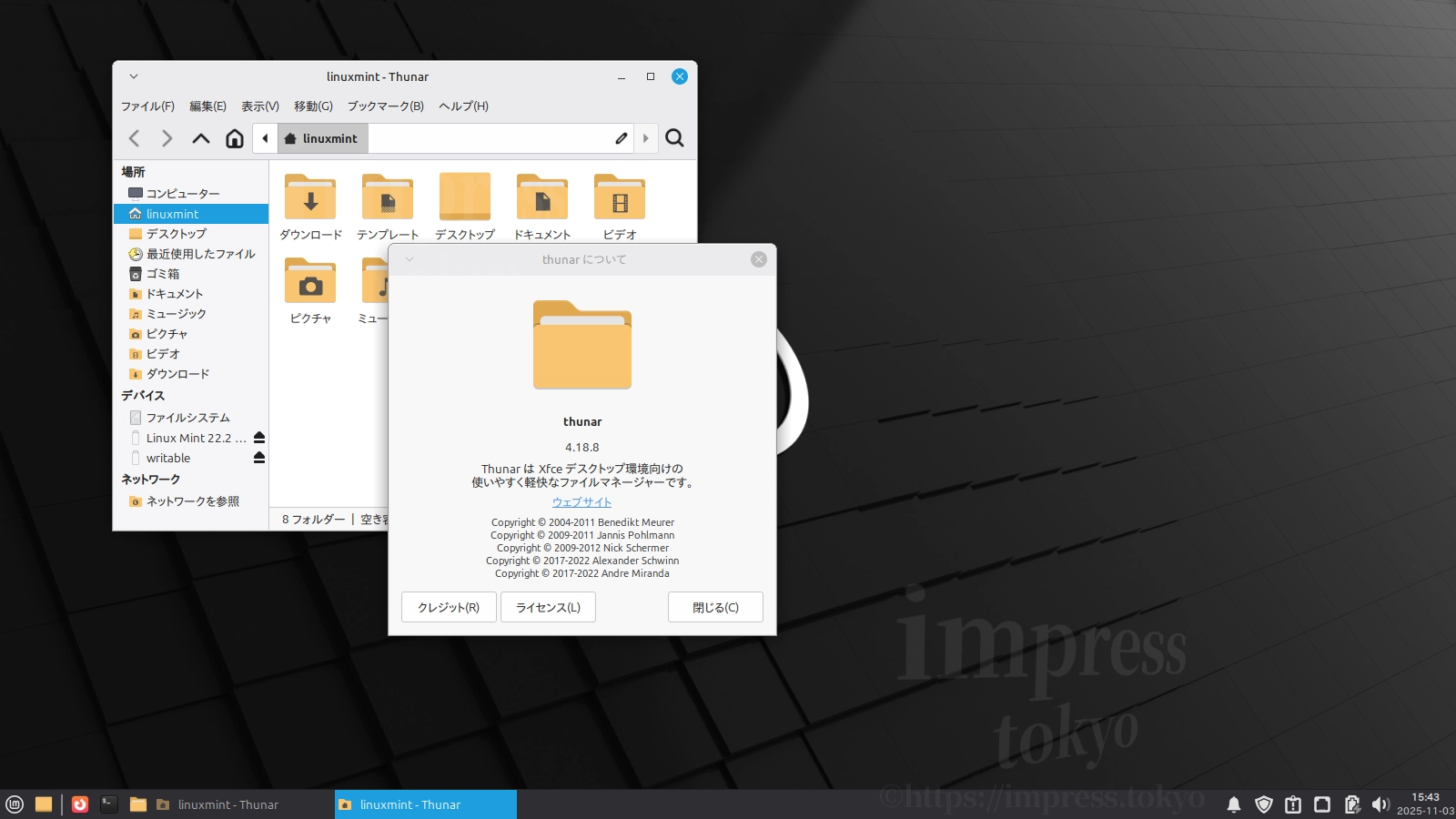Click the linuxmint path bar button

pyautogui.click(x=322, y=138)
